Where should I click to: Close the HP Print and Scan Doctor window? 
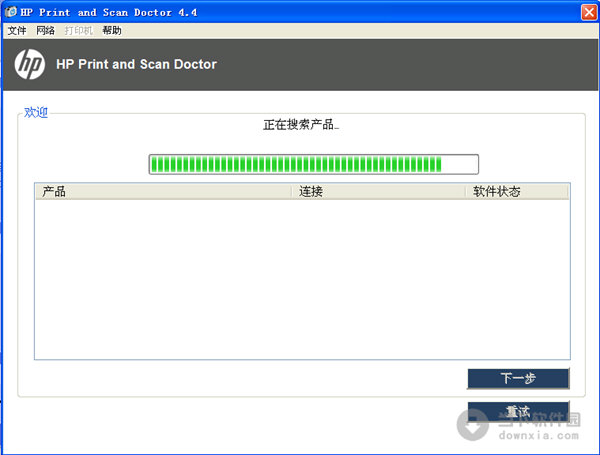[x=589, y=12]
